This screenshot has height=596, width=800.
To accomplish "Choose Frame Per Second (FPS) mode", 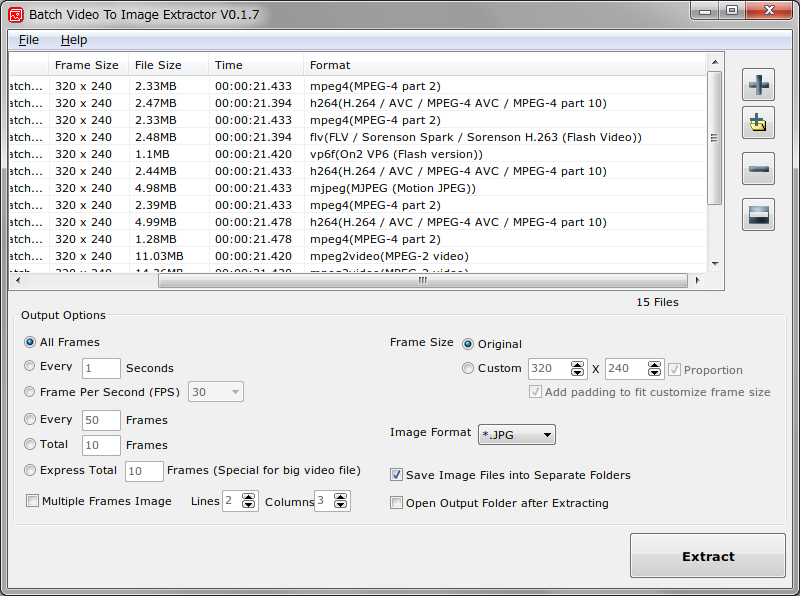I will pyautogui.click(x=30, y=392).
